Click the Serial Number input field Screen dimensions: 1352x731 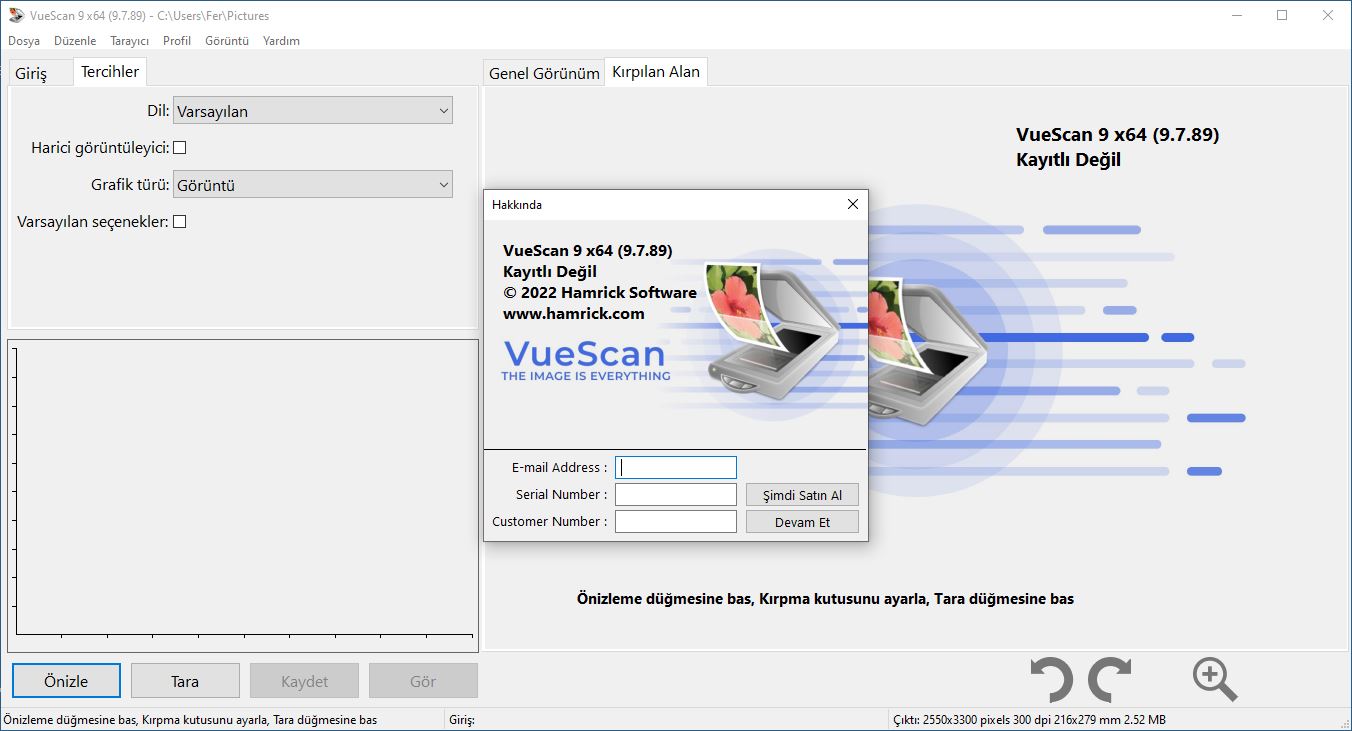(676, 495)
